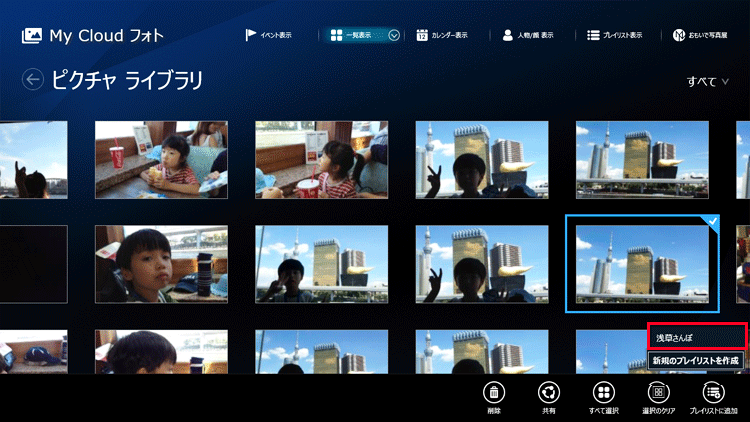This screenshot has width=750, height=422.
Task: Click the プレイリストに追加 add-to-playlist icon
Action: click(714, 392)
